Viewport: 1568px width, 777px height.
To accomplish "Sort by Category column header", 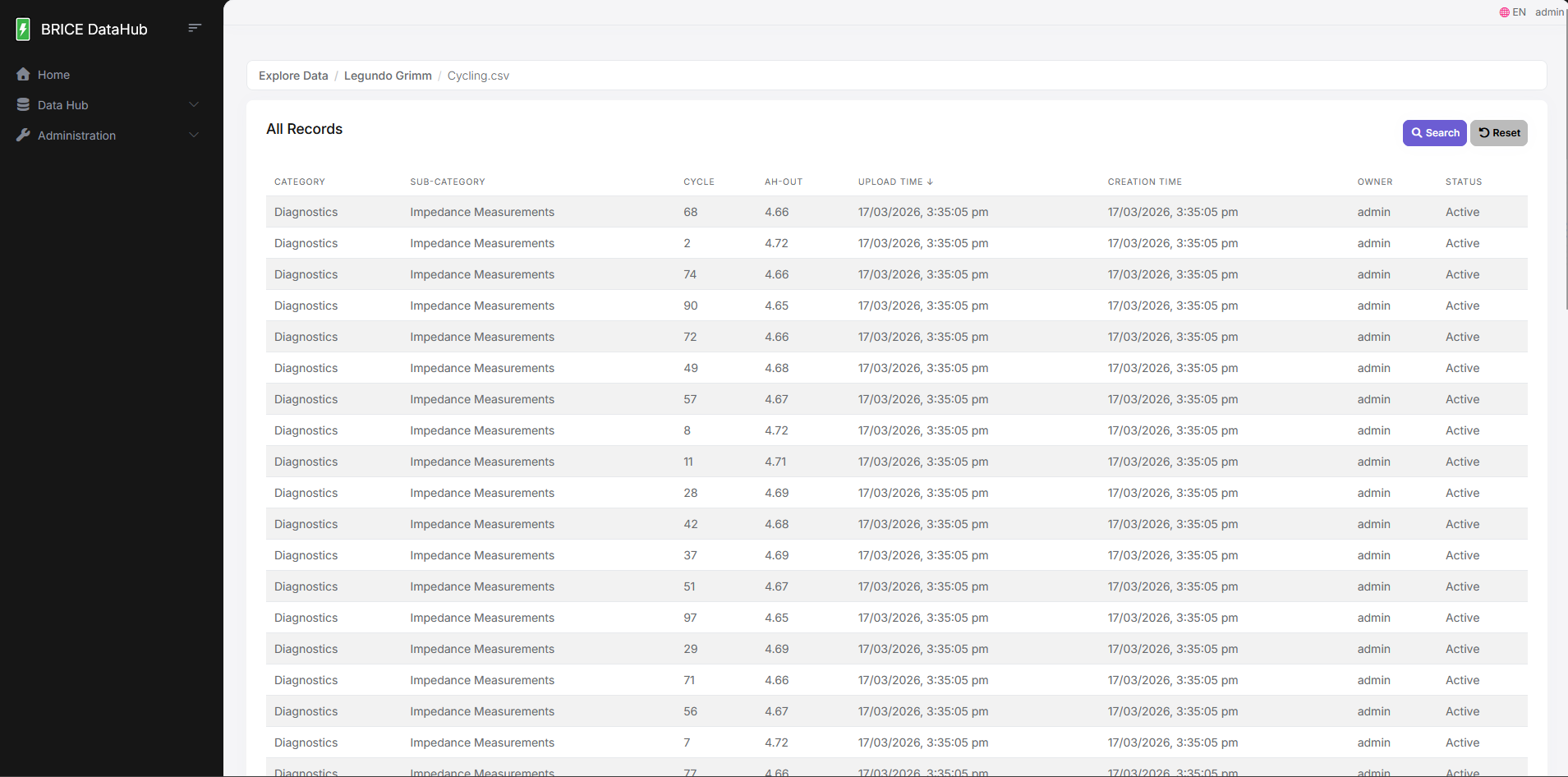I will point(300,182).
